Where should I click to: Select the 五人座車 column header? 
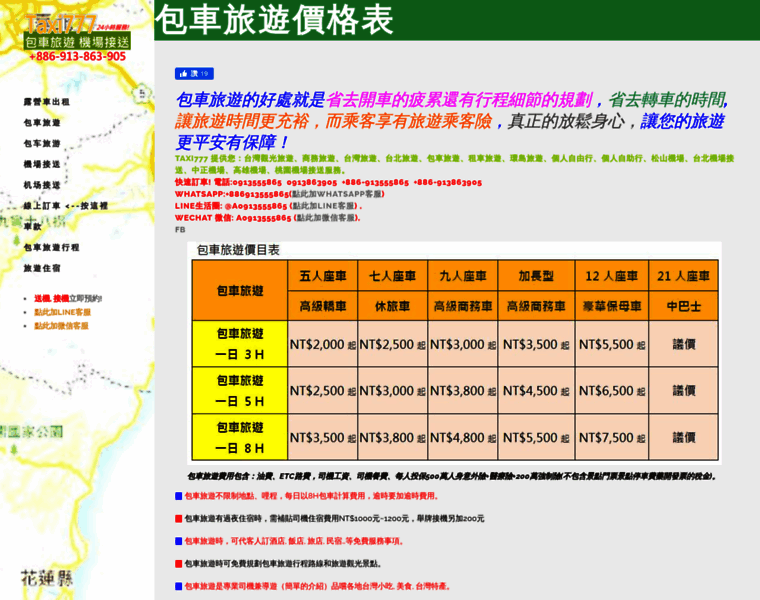pos(323,276)
